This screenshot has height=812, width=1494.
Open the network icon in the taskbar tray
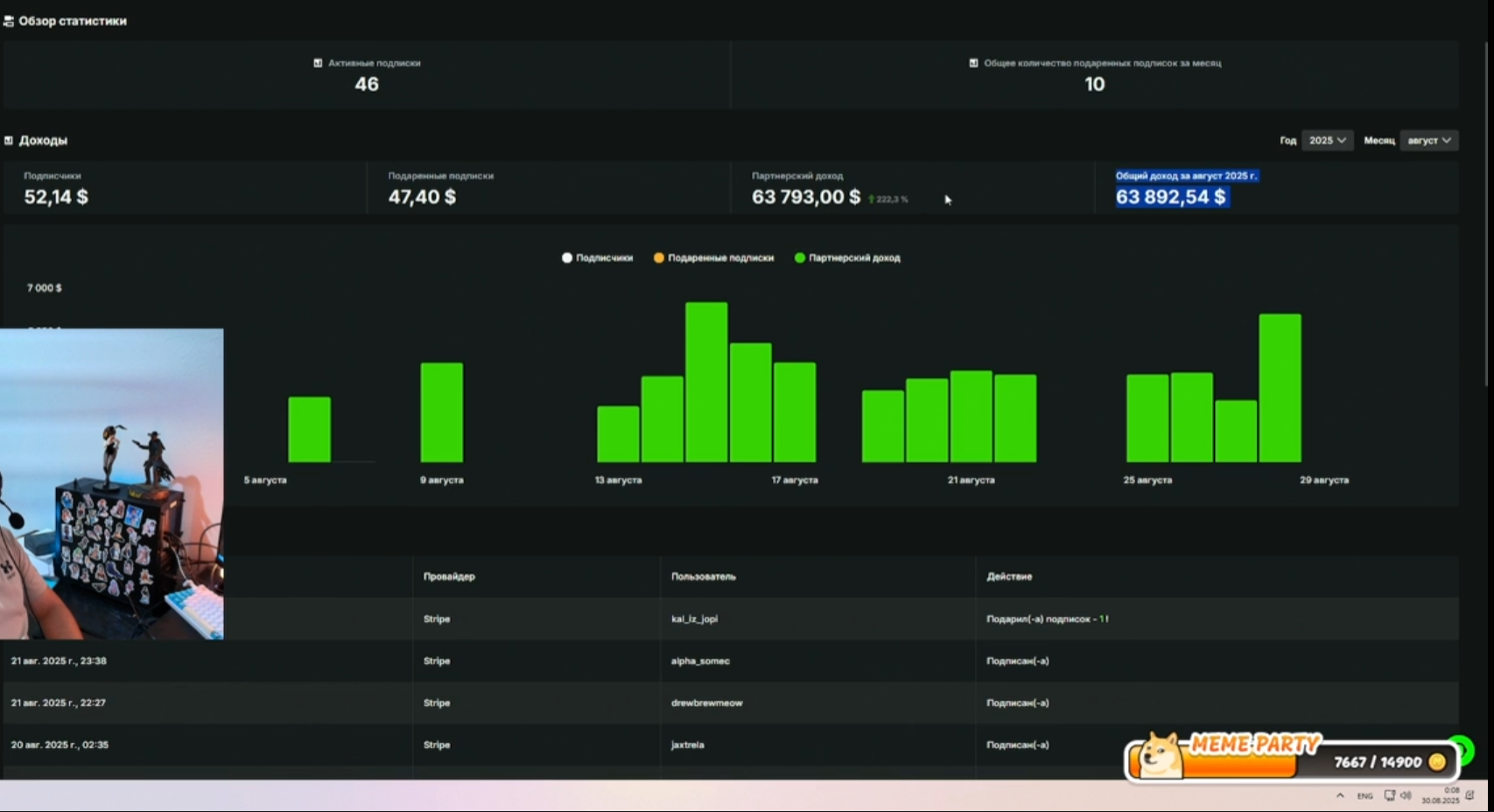pos(1389,795)
